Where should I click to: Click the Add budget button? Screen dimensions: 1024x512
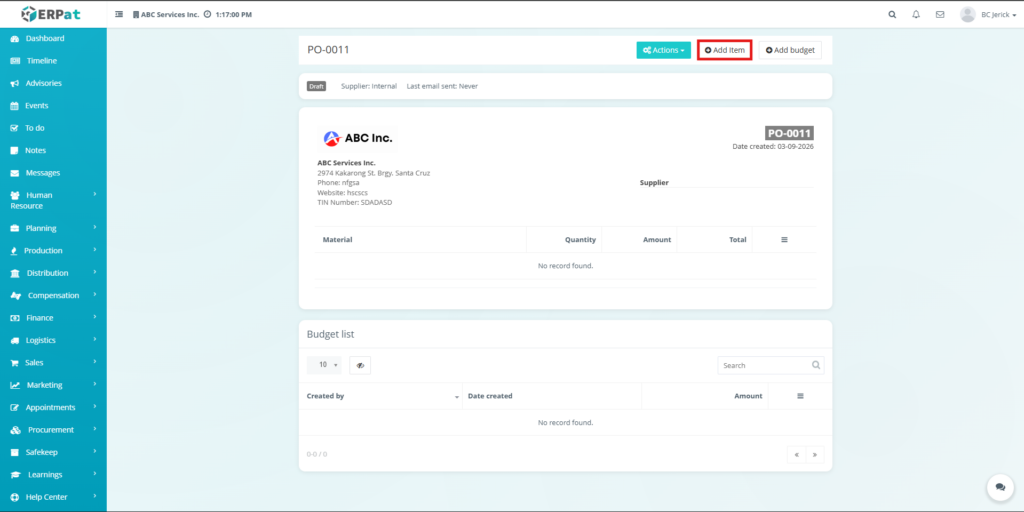tap(789, 50)
